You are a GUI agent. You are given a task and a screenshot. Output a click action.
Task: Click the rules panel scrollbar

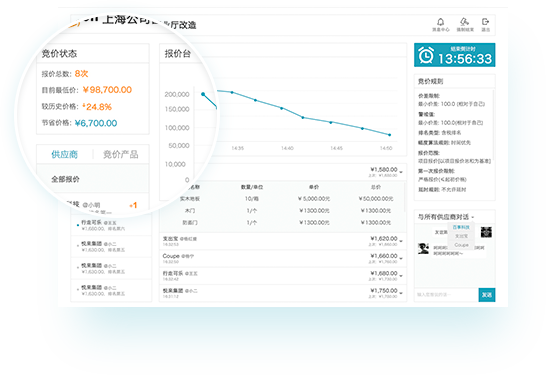493,125
